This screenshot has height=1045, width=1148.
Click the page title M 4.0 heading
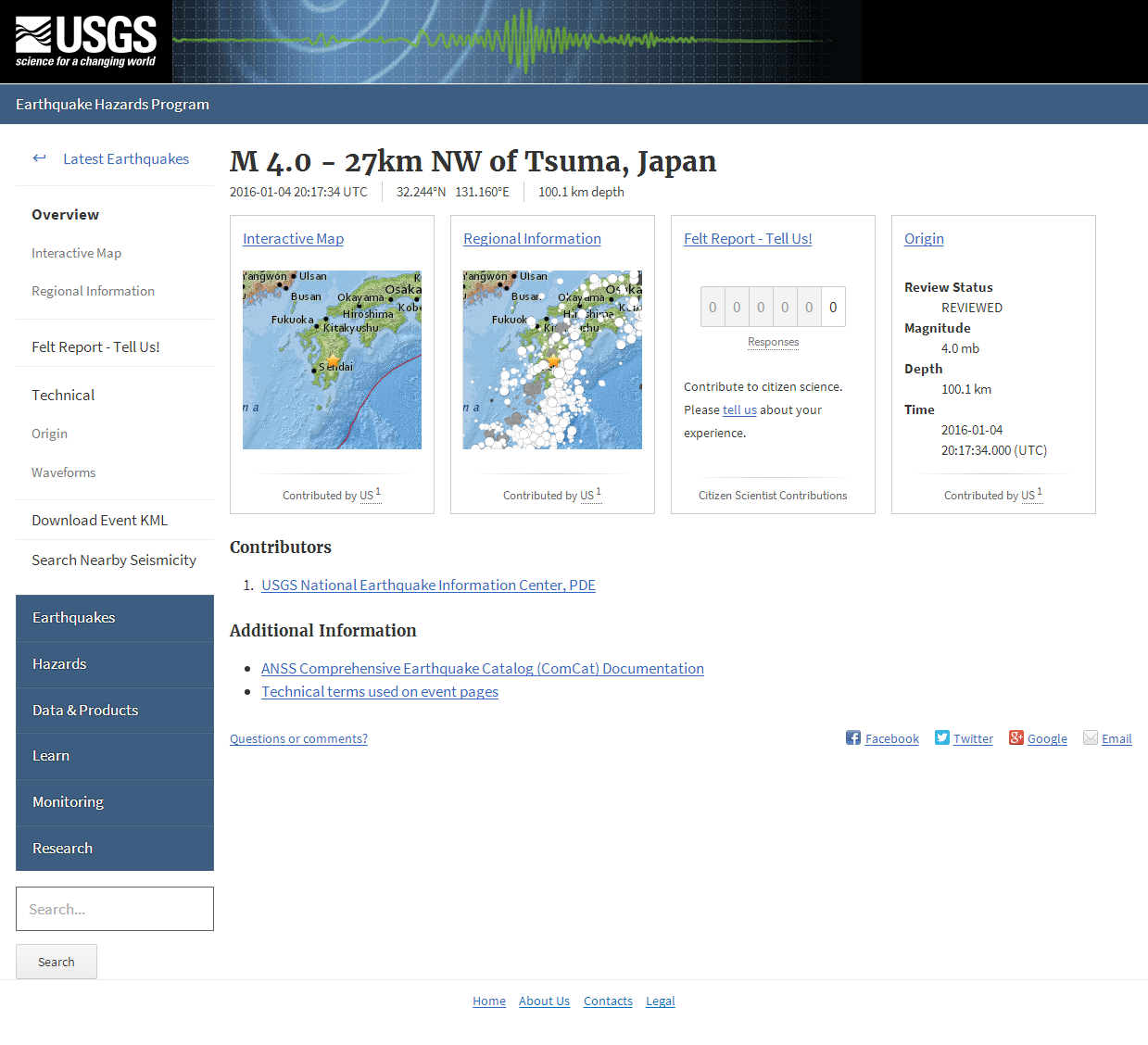(473, 161)
